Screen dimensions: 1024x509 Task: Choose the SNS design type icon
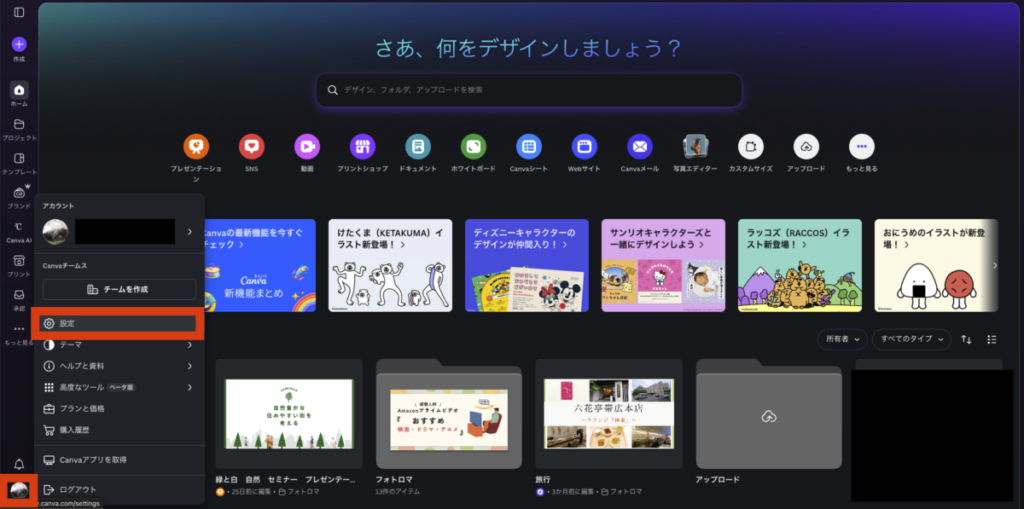click(x=251, y=146)
